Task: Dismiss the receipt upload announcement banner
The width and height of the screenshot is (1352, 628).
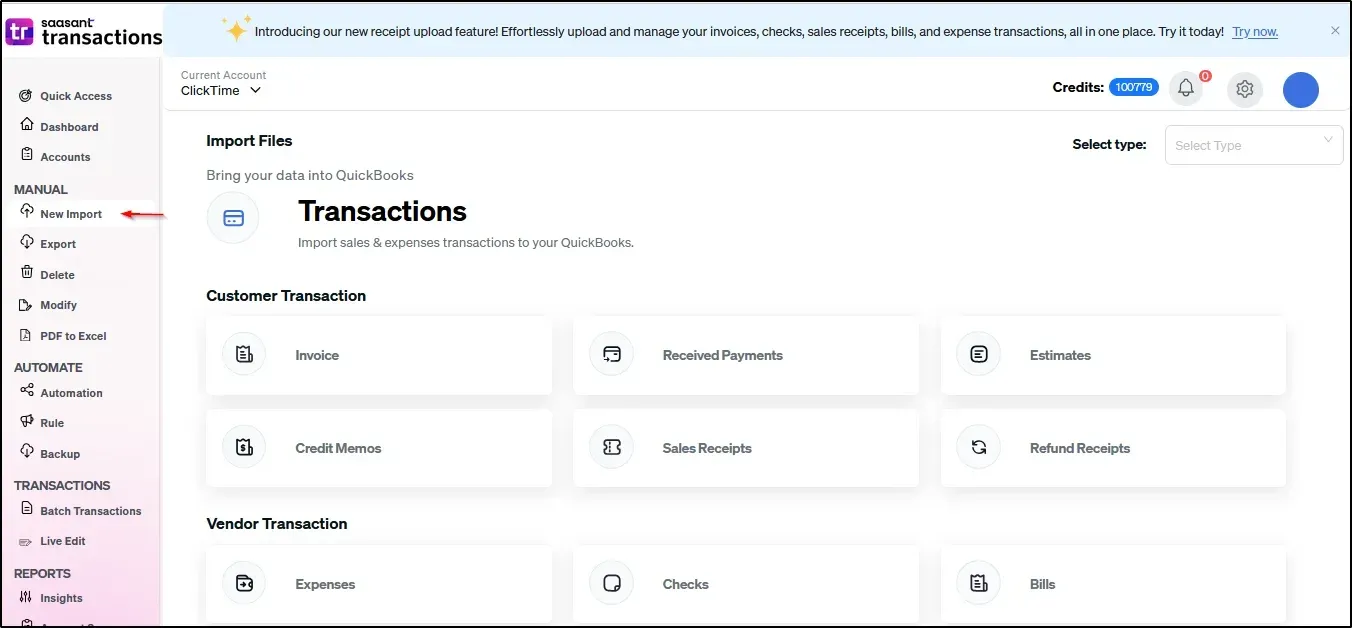Action: 1334,31
